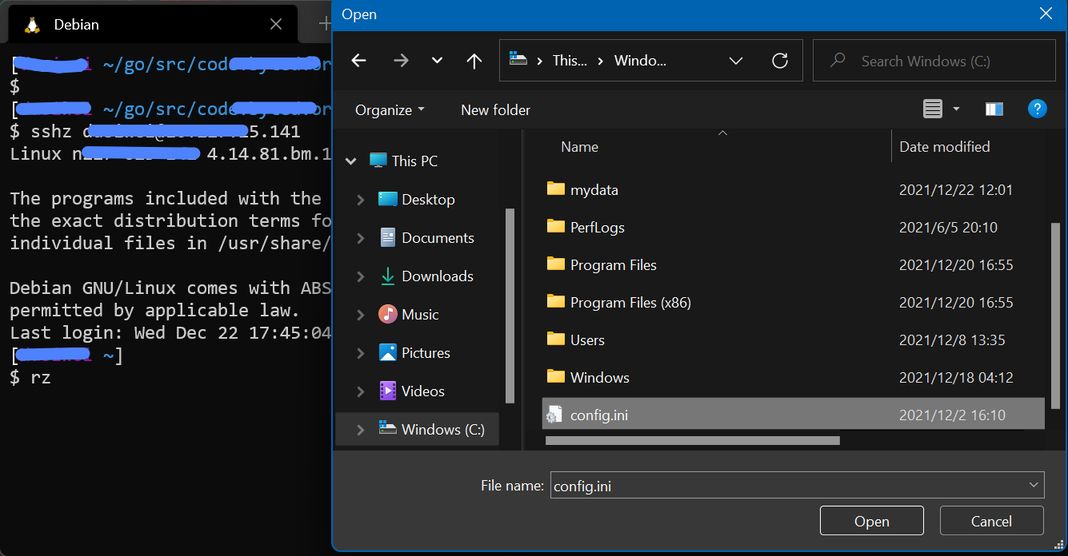Click the drive icon in address bar
Viewport: 1068px width, 556px height.
tap(518, 59)
